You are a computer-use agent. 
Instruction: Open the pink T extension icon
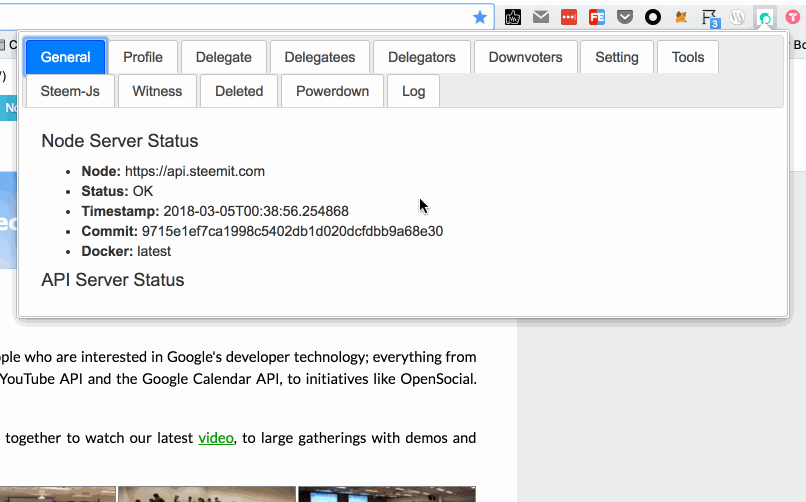click(x=793, y=17)
